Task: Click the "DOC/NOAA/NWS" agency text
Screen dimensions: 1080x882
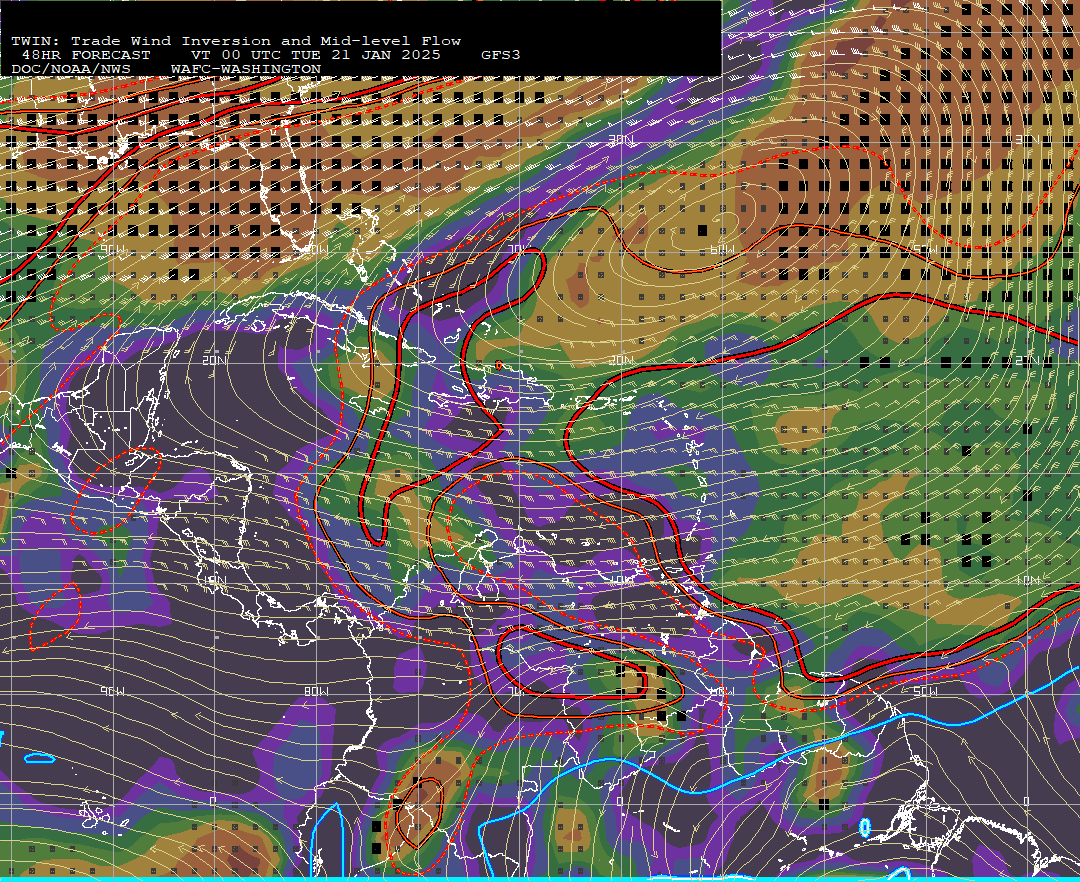Action: click(x=71, y=70)
